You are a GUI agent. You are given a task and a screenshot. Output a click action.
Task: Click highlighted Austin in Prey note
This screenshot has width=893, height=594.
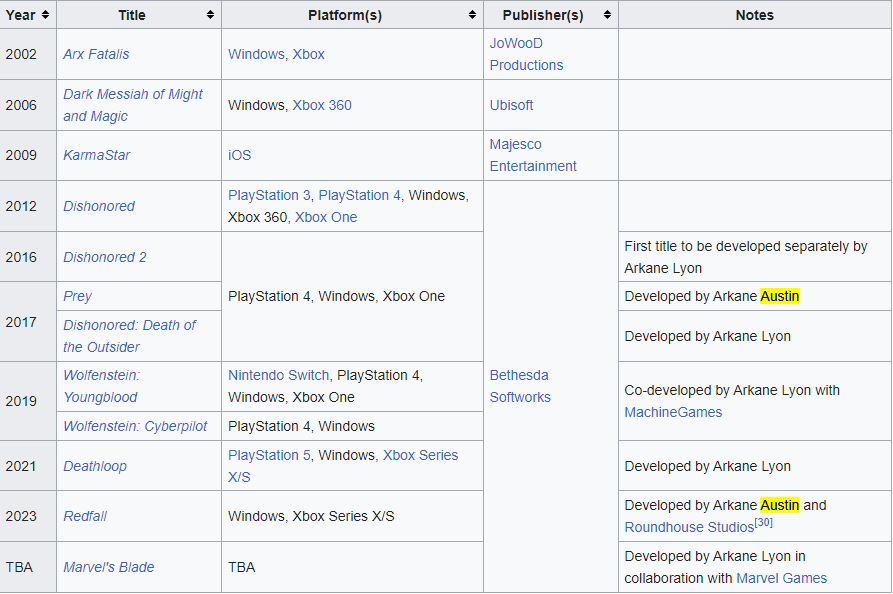(780, 296)
